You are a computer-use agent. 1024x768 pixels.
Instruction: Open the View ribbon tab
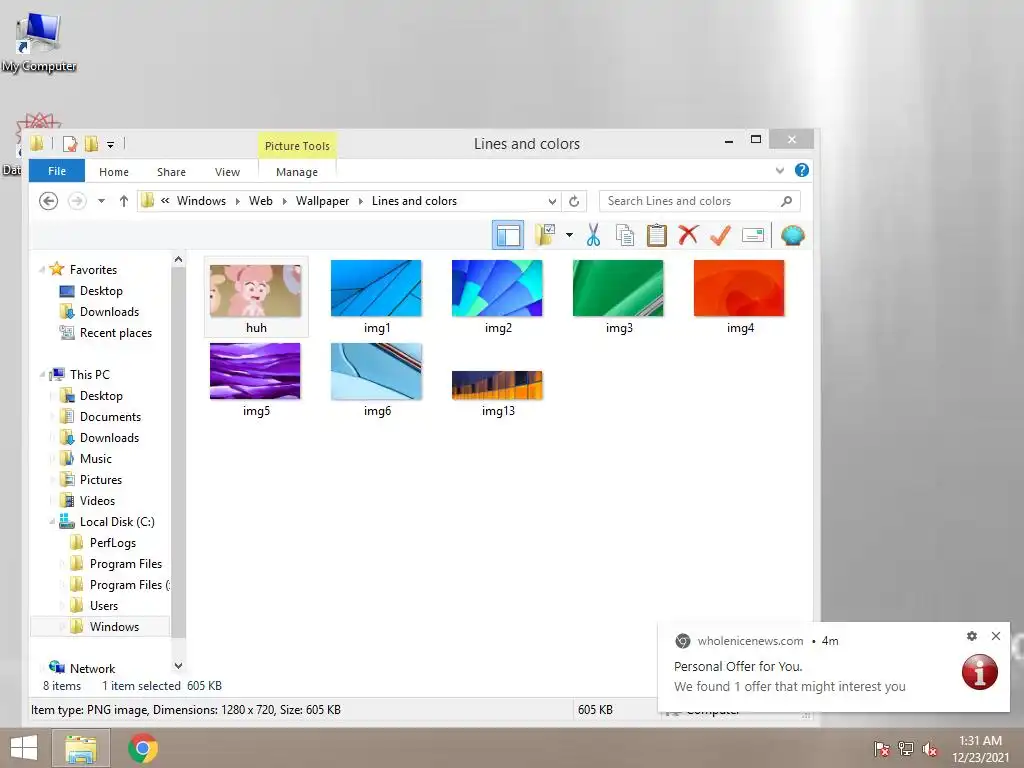click(227, 172)
